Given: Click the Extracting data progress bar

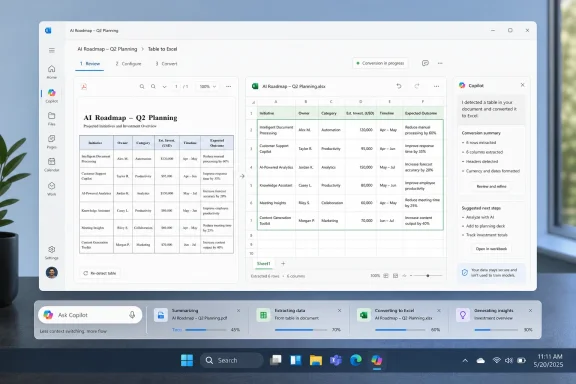Looking at the screenshot, I should (300, 330).
